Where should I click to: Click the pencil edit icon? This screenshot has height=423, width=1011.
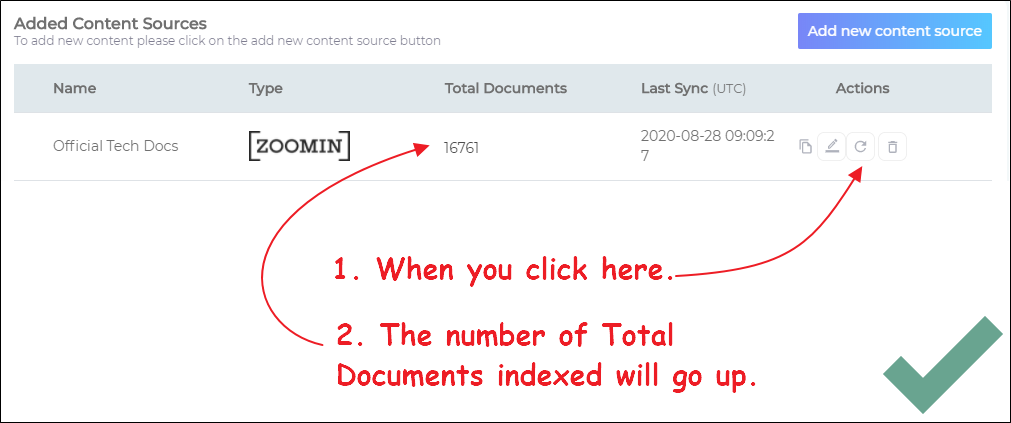tap(831, 147)
